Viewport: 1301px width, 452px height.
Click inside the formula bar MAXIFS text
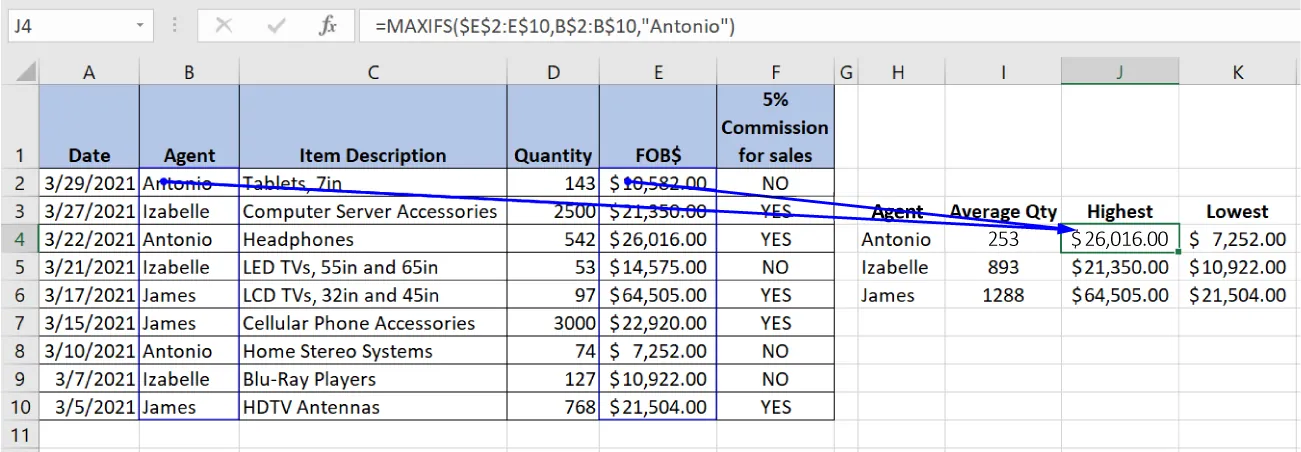tap(555, 27)
